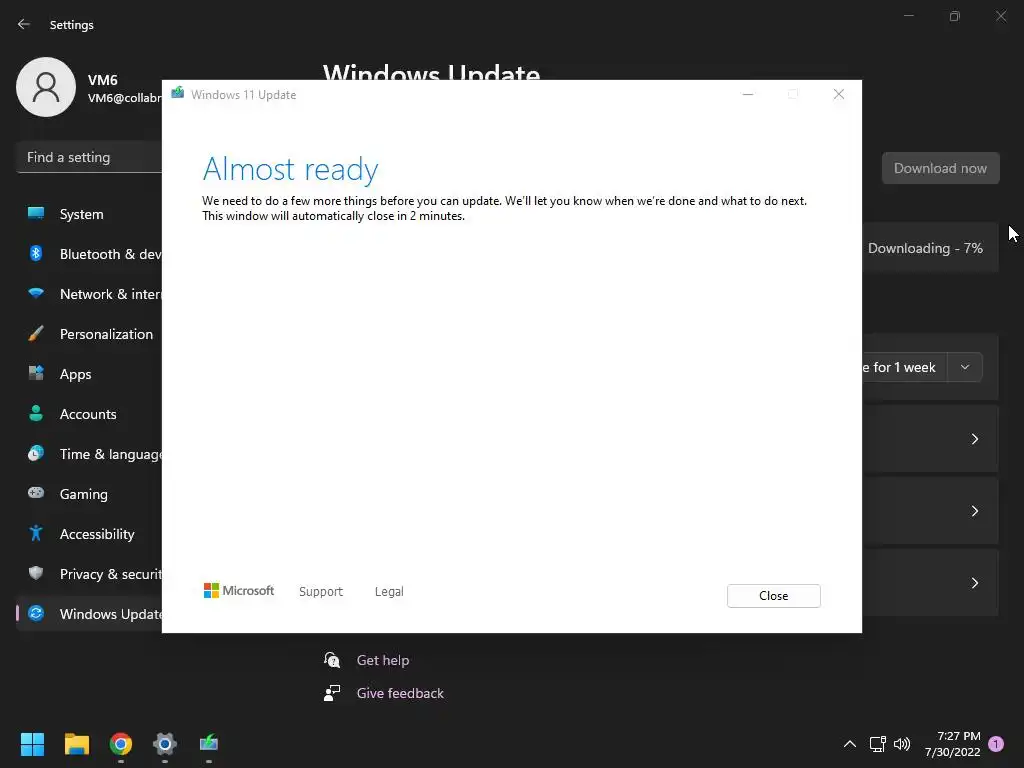Open the Get help link
Viewport: 1024px width, 768px height.
pos(383,660)
